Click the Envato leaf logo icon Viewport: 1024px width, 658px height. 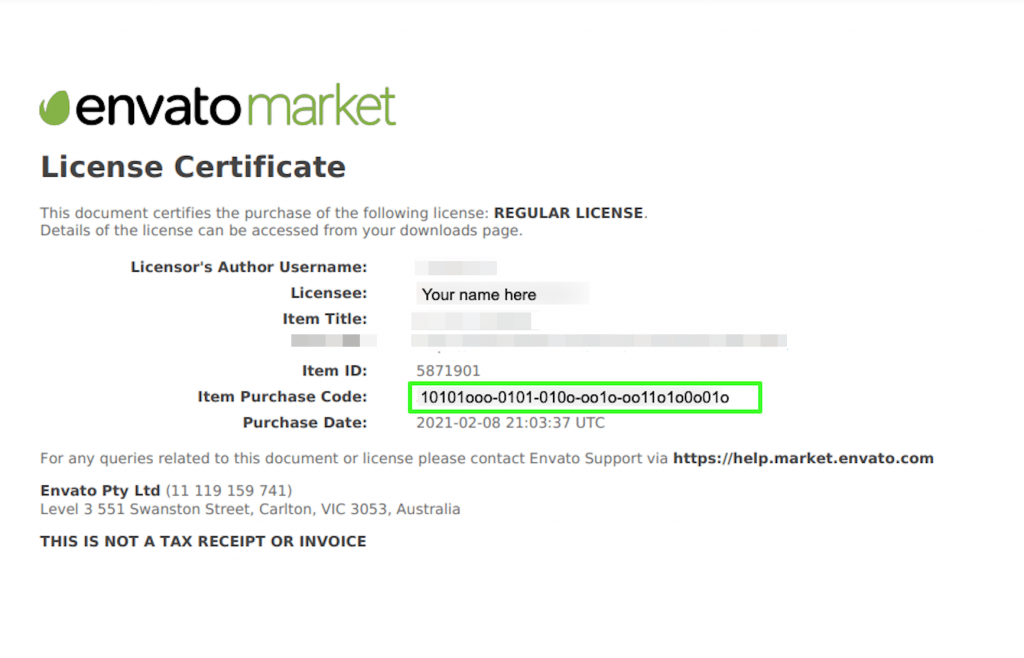point(54,107)
